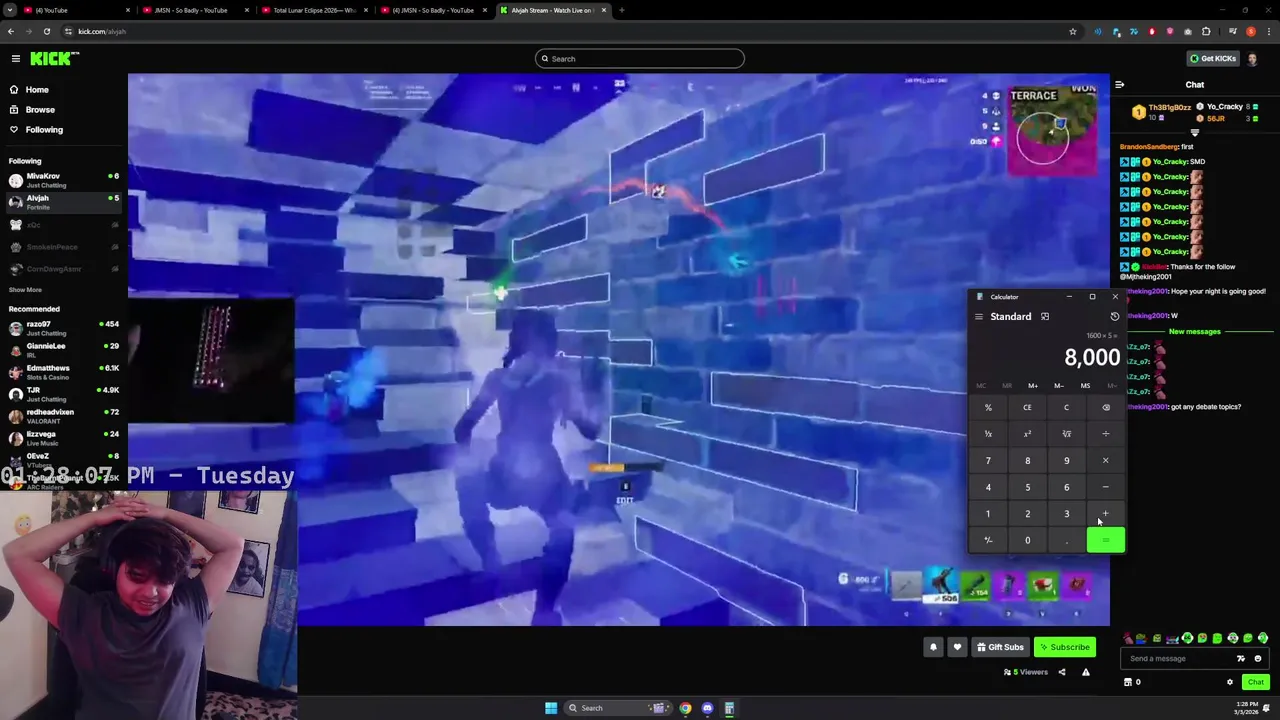
Task: Click Get KICKs button
Action: (1212, 58)
